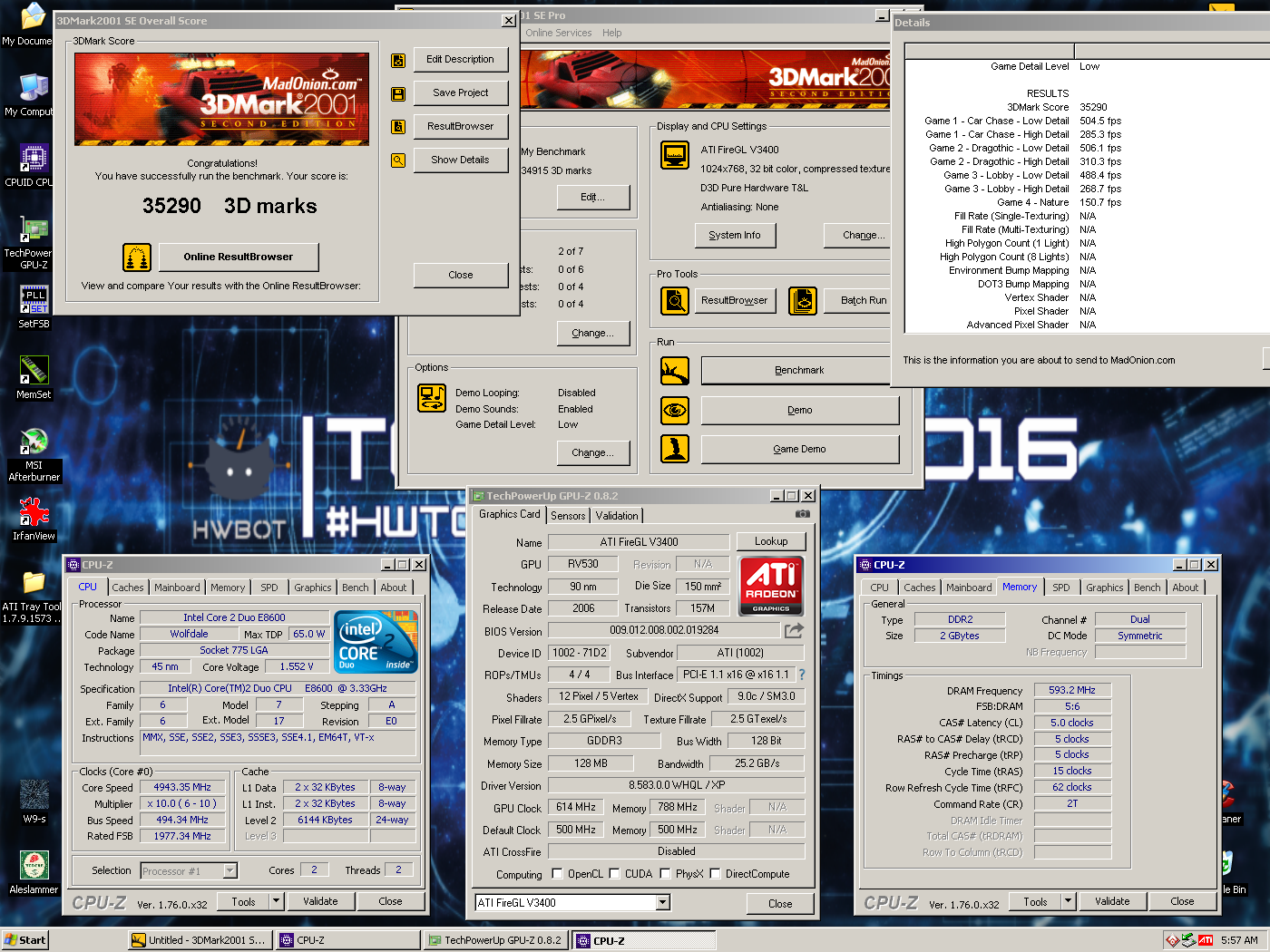Click the Pro Tools ResultBrowser magnifier icon
The height and width of the screenshot is (952, 1270).
coord(674,300)
